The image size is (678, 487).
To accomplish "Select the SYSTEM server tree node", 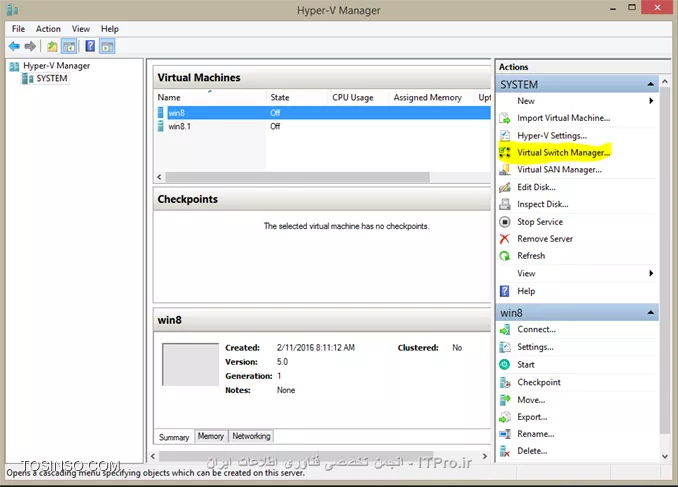I will point(51,78).
